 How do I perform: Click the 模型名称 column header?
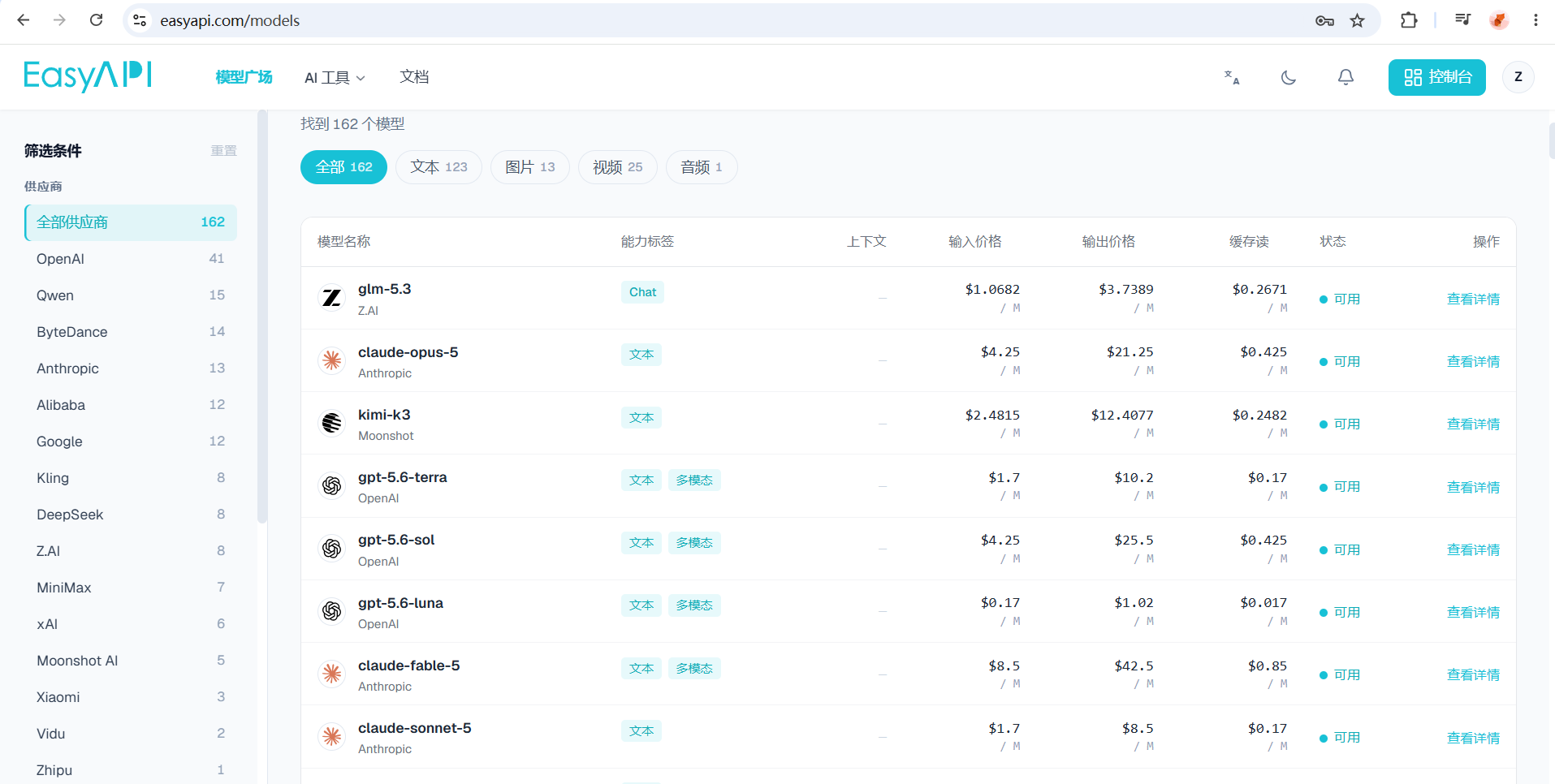pos(343,241)
